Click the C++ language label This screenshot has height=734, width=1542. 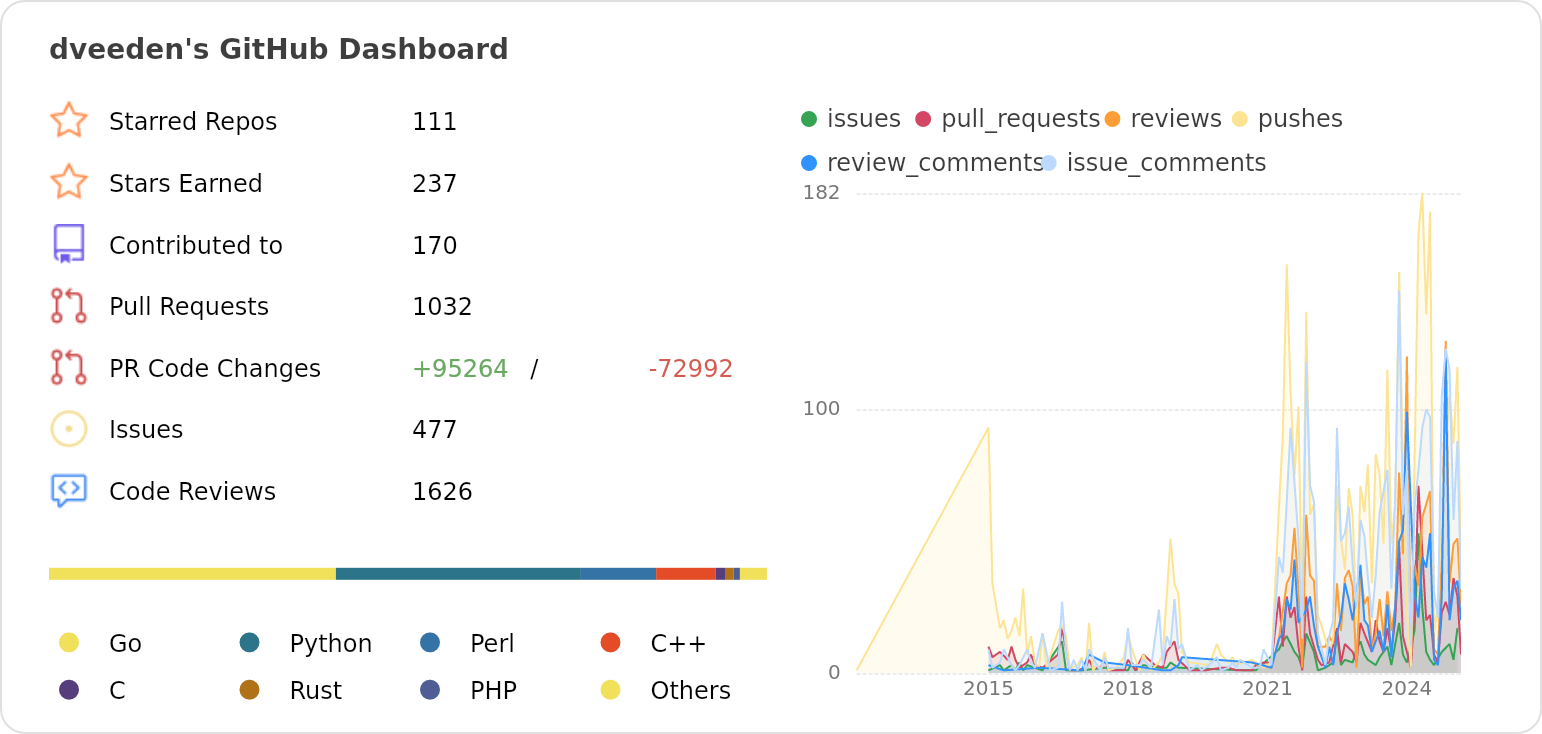(x=679, y=644)
